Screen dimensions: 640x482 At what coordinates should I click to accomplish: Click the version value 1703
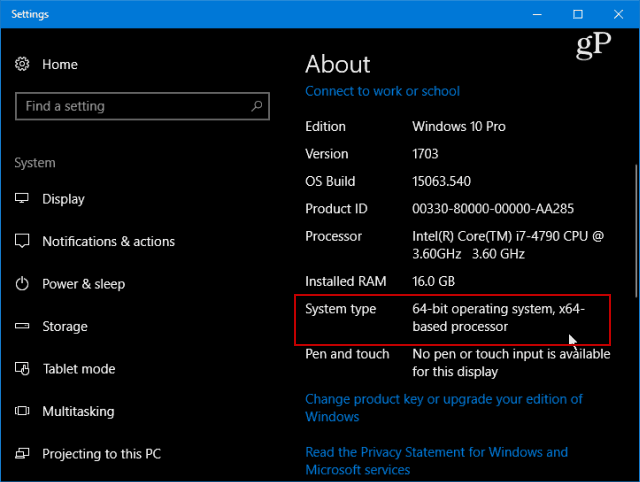tap(425, 153)
